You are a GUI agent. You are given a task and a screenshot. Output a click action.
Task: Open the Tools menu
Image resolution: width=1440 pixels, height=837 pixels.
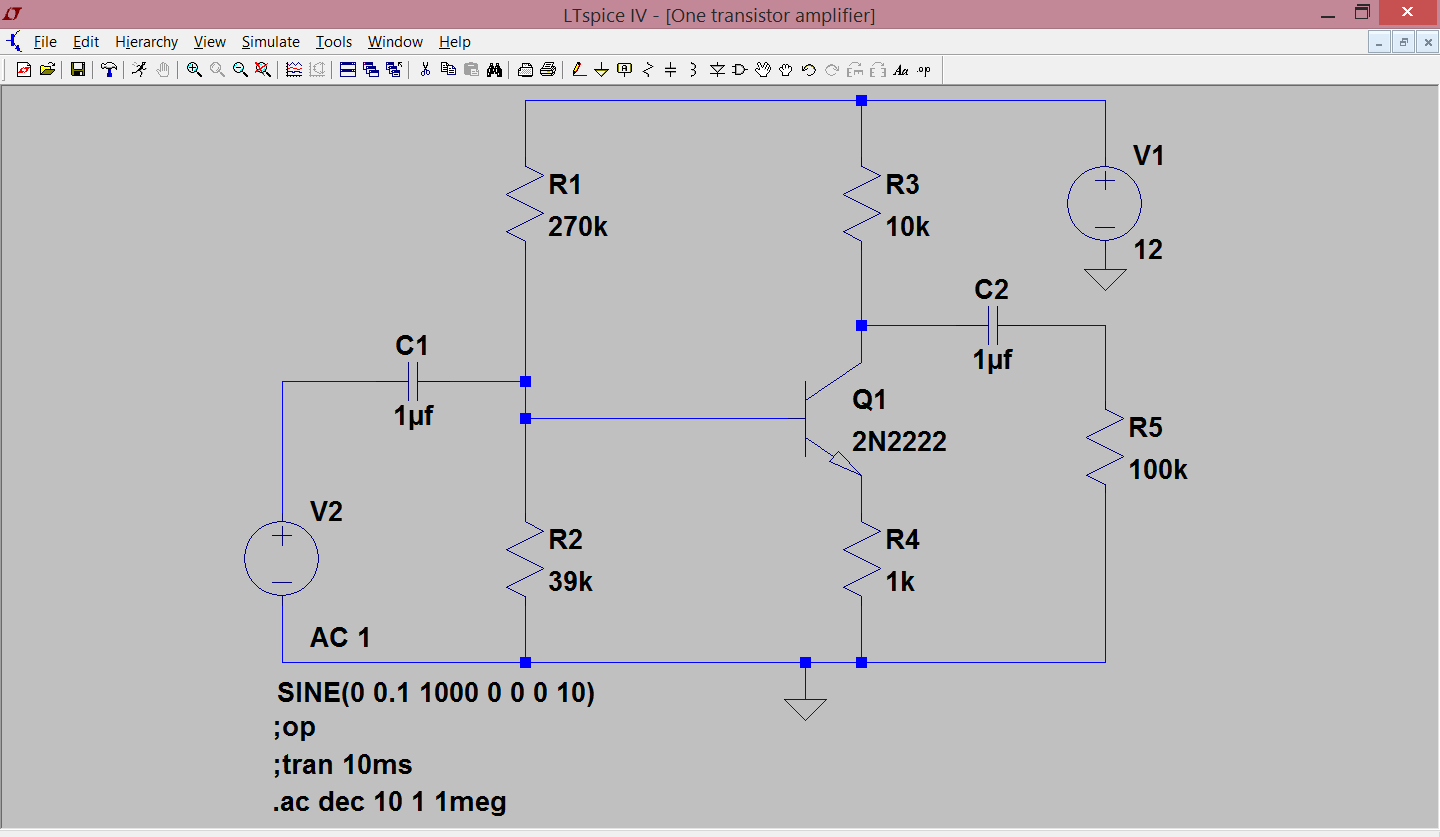coord(334,42)
